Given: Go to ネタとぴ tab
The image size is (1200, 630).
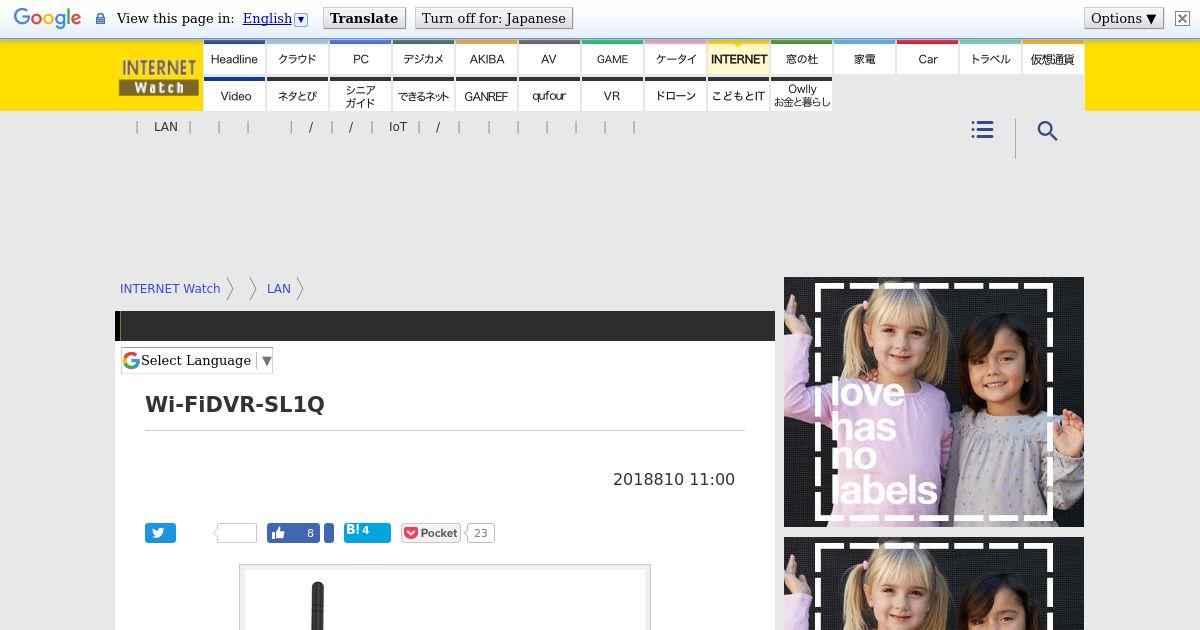Looking at the screenshot, I should [x=297, y=95].
